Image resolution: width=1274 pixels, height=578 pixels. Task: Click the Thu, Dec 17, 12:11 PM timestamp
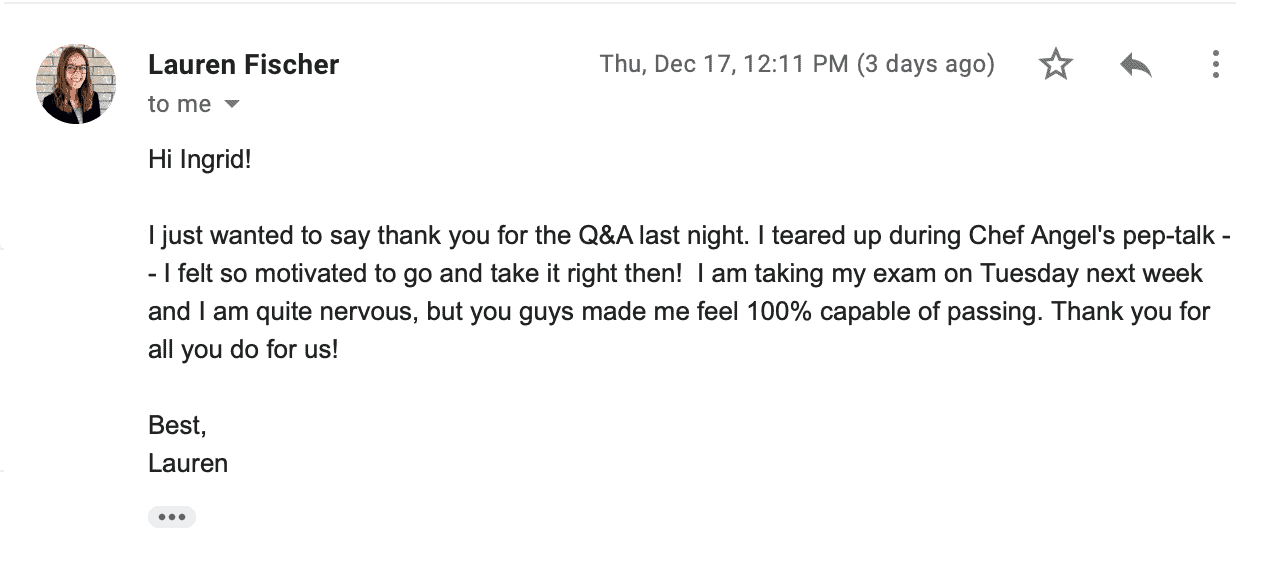(x=724, y=65)
